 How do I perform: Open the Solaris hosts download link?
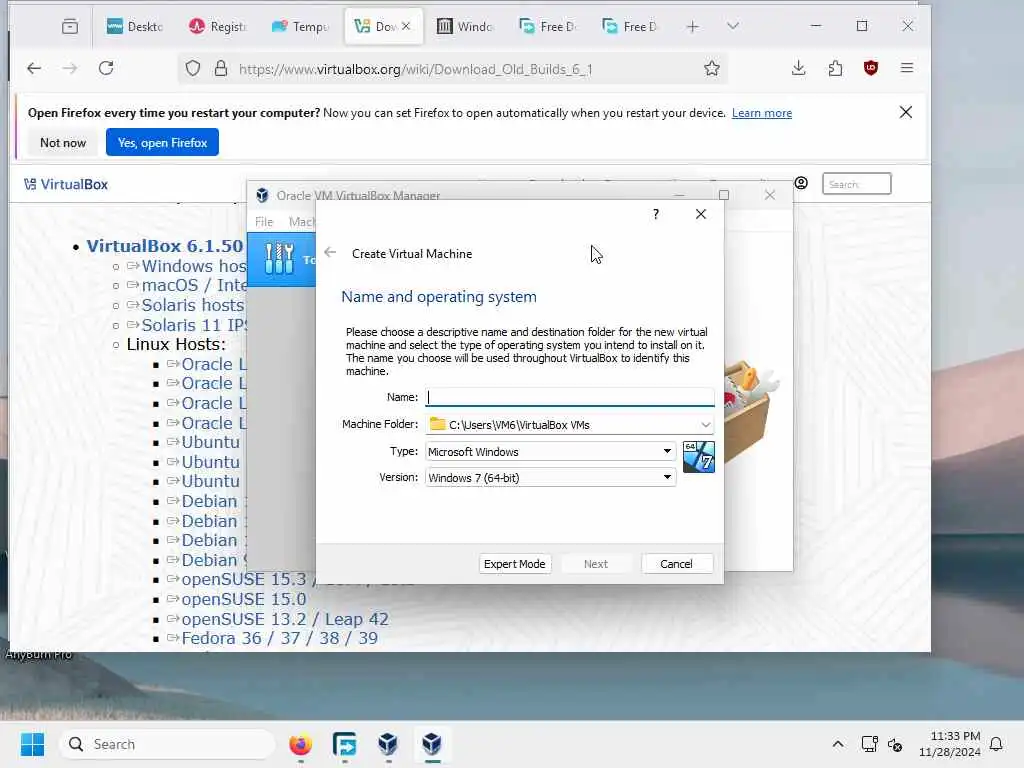193,306
